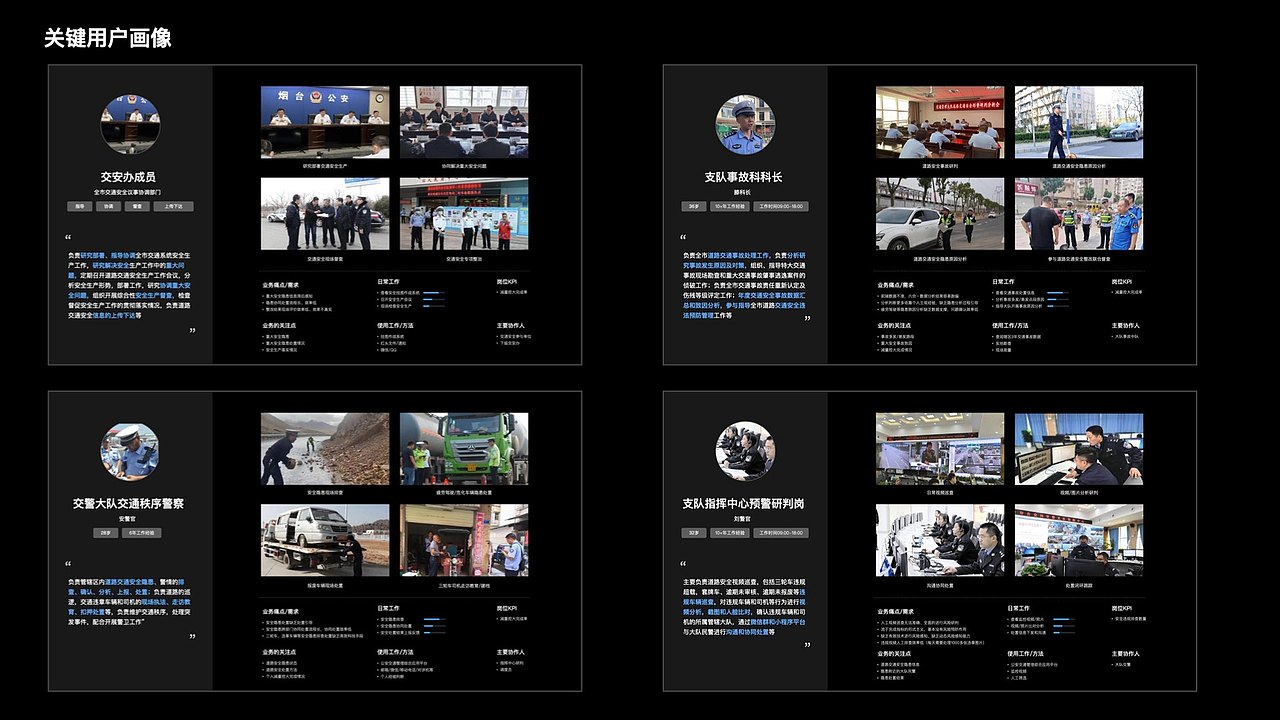Open the green tanker truck photo
Image resolution: width=1280 pixels, height=720 pixels.
tap(464, 449)
